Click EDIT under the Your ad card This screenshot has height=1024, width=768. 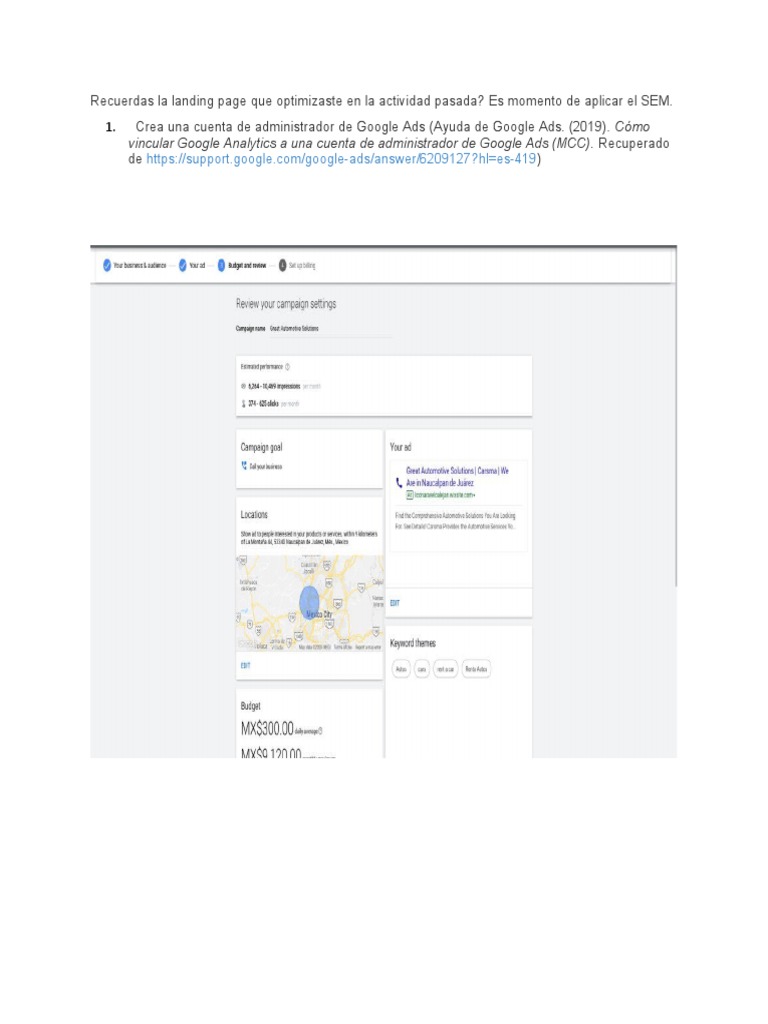tap(394, 603)
